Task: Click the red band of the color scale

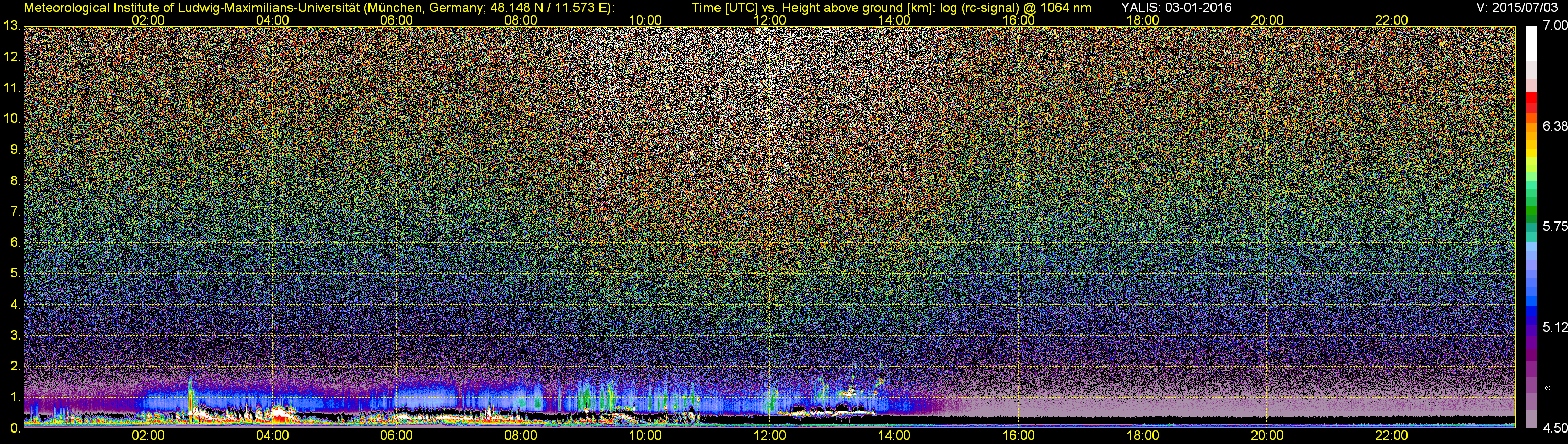Action: [x=1531, y=100]
